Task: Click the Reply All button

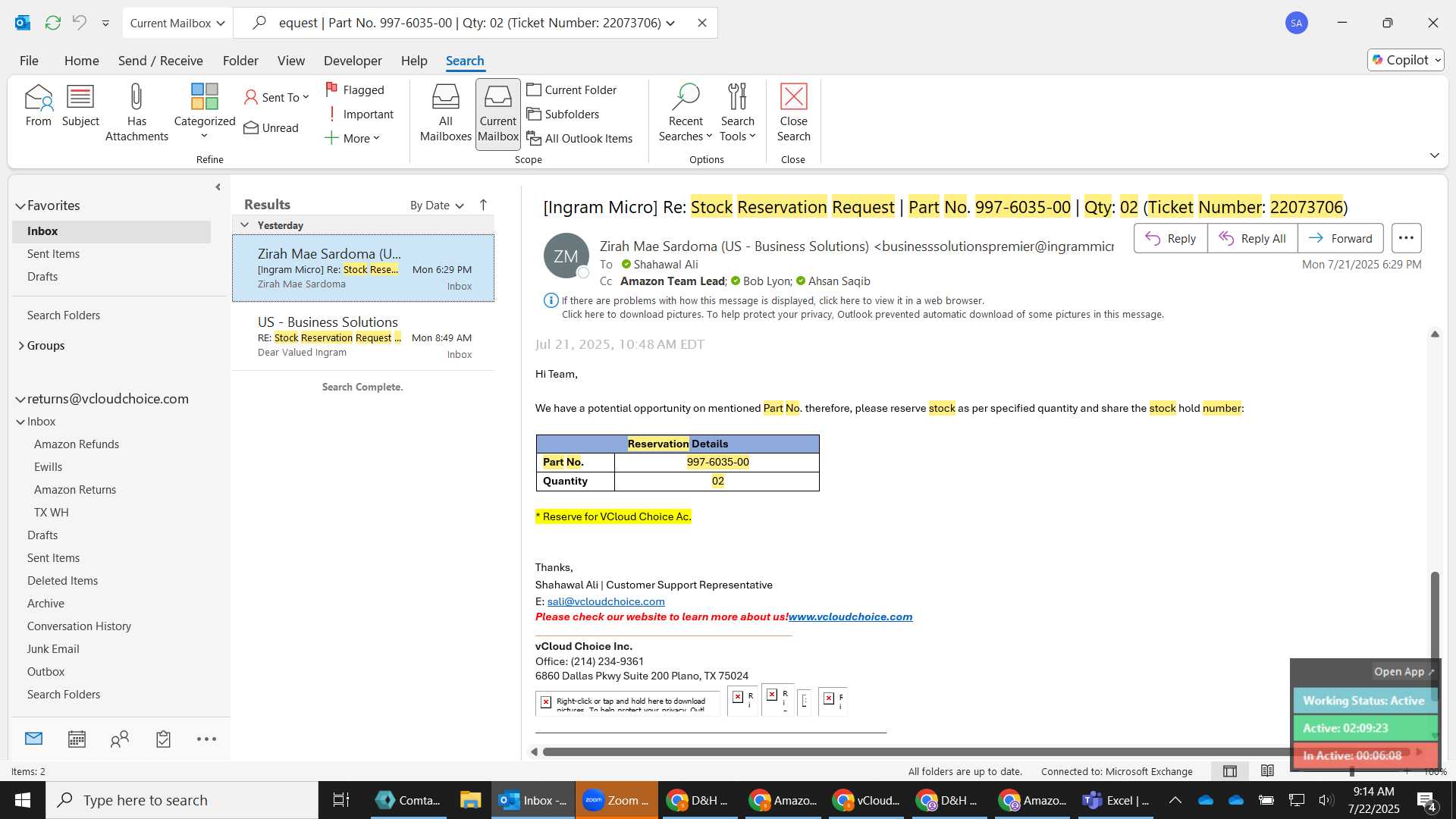Action: coord(1252,238)
